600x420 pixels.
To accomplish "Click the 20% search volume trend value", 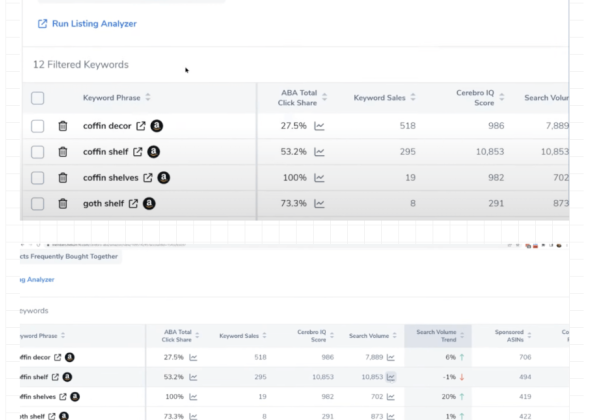I will point(448,397).
